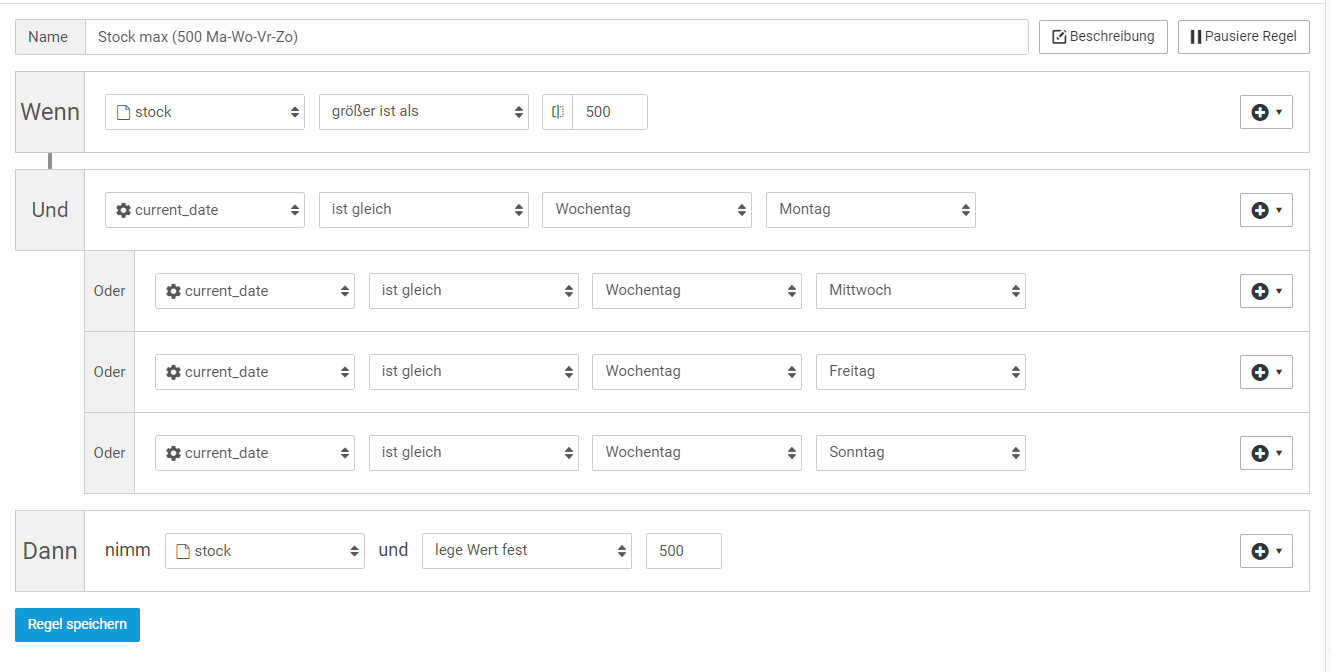Viewport: 1331px width, 672px height.
Task: Open the current_date dropdown in the Mittwoch row
Action: coord(255,291)
